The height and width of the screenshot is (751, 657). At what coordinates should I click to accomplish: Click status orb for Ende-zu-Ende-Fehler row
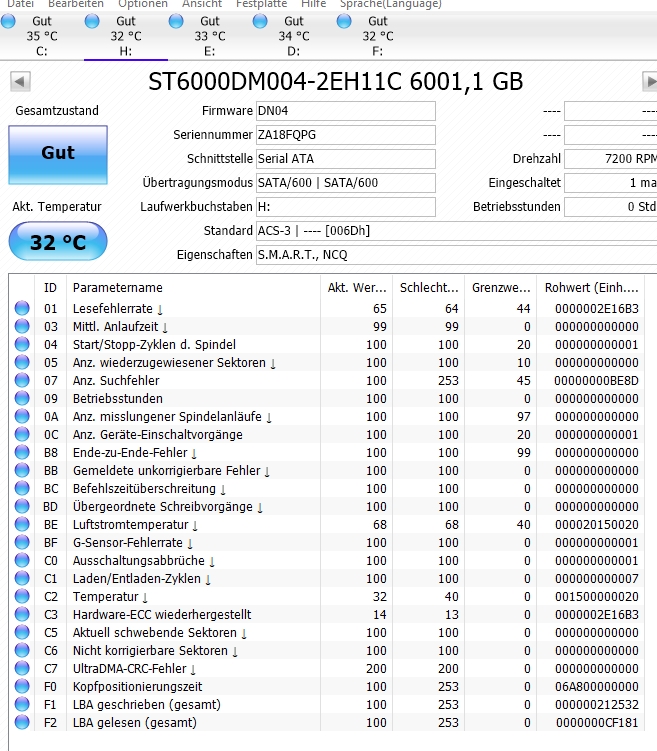coord(22,452)
